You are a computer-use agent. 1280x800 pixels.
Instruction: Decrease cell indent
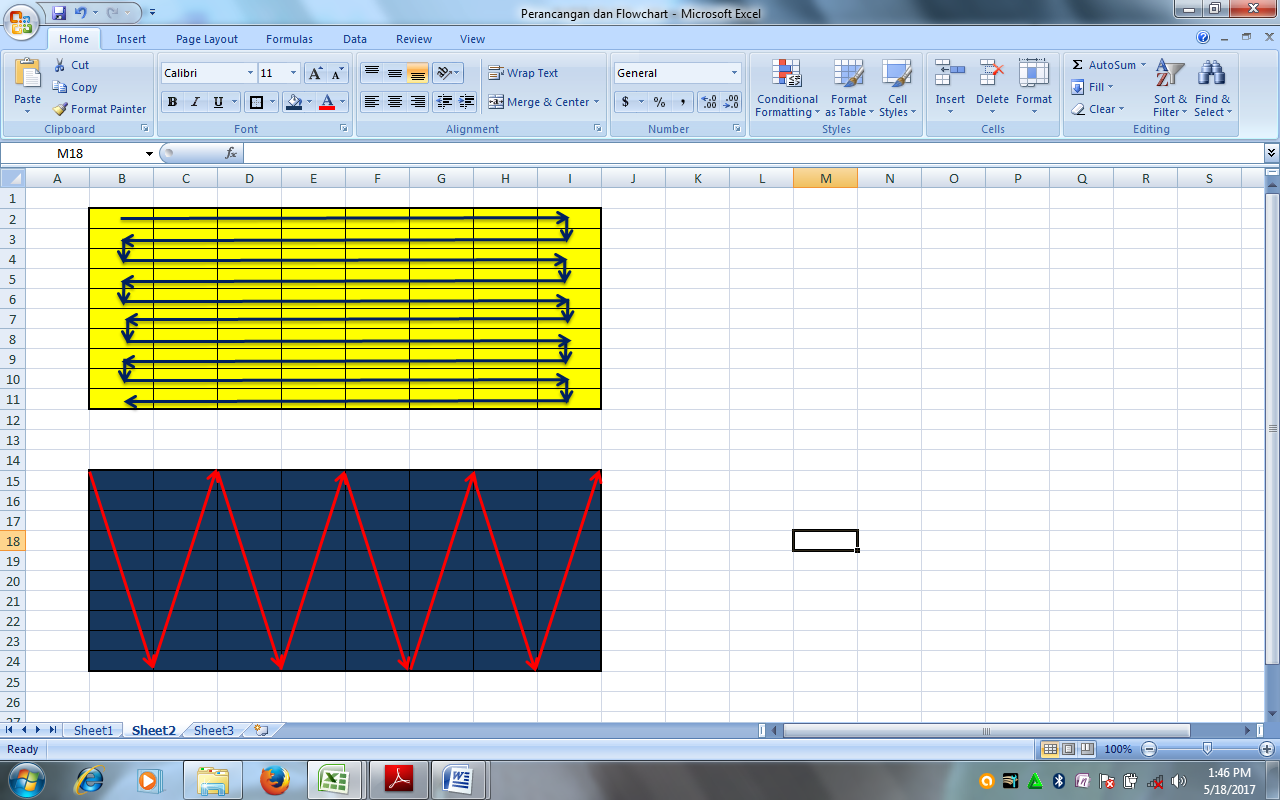click(444, 102)
